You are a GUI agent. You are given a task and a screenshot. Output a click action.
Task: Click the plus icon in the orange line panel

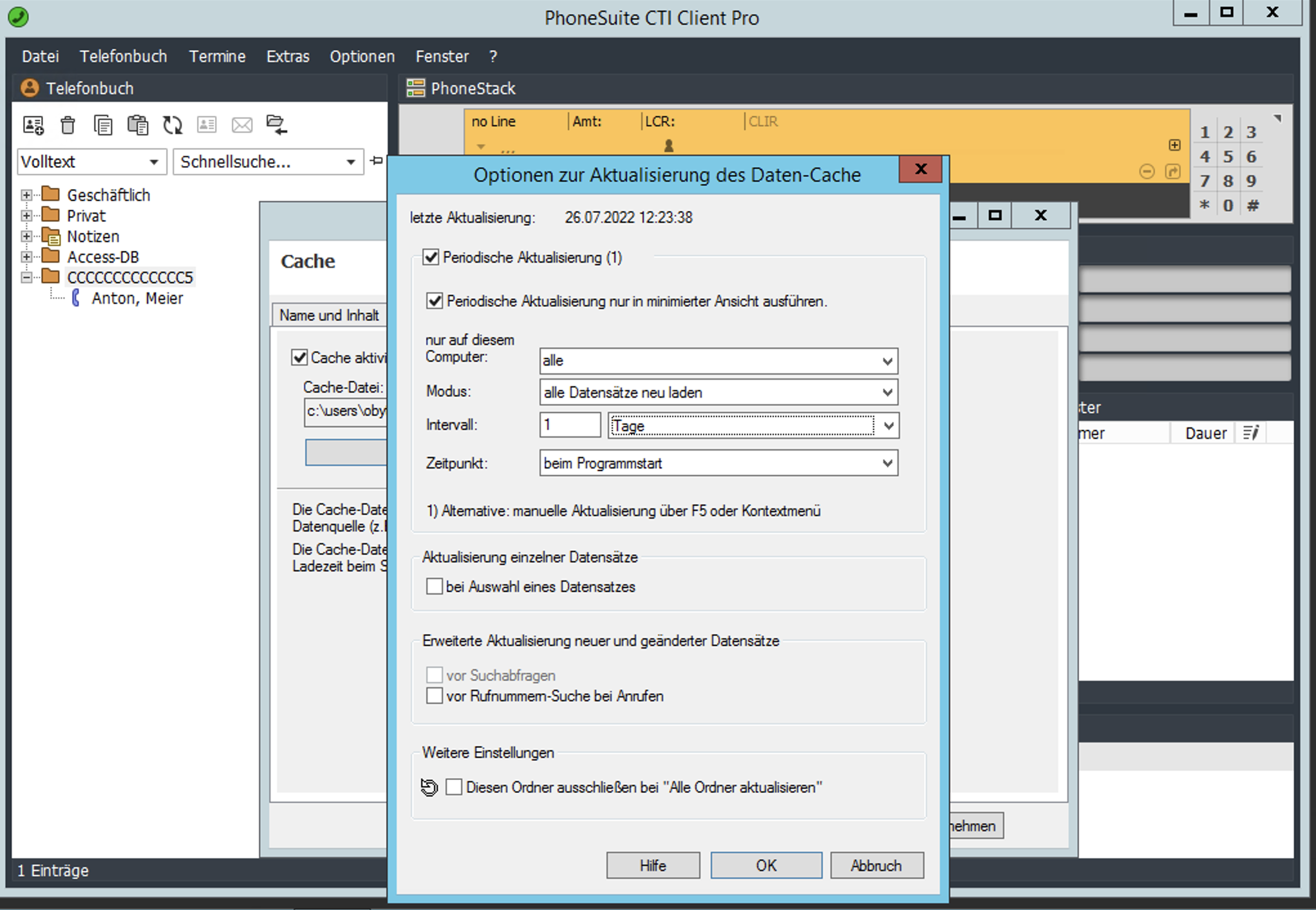click(x=1174, y=145)
